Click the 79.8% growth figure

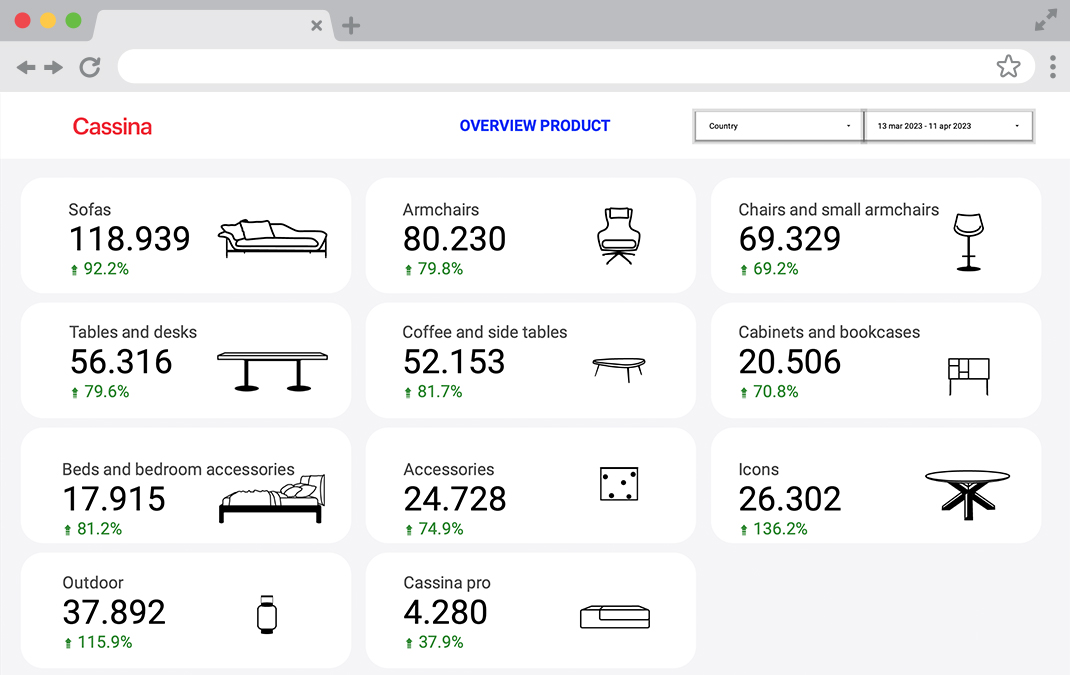click(x=440, y=269)
